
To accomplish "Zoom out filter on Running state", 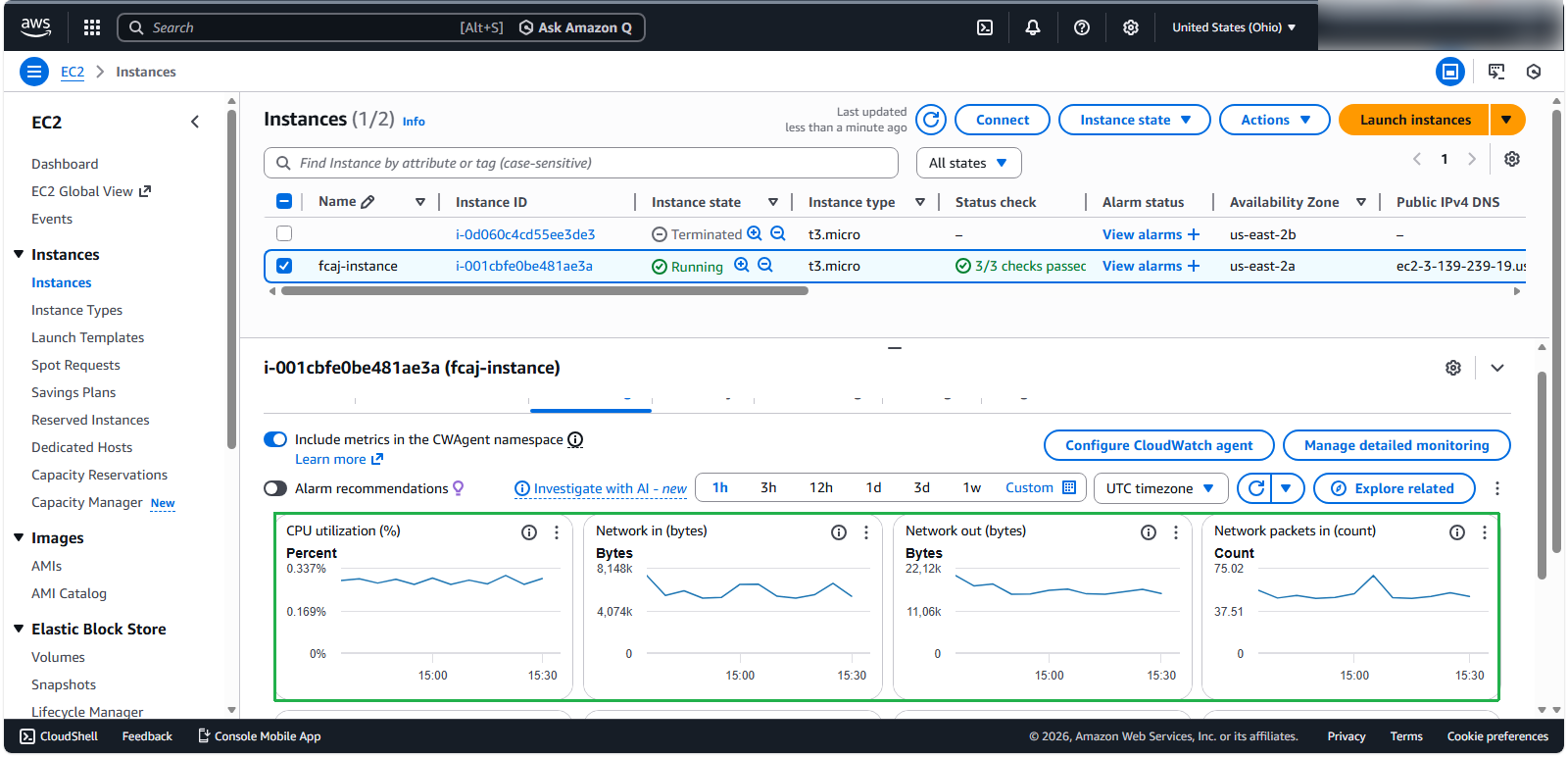I will coord(765,265).
